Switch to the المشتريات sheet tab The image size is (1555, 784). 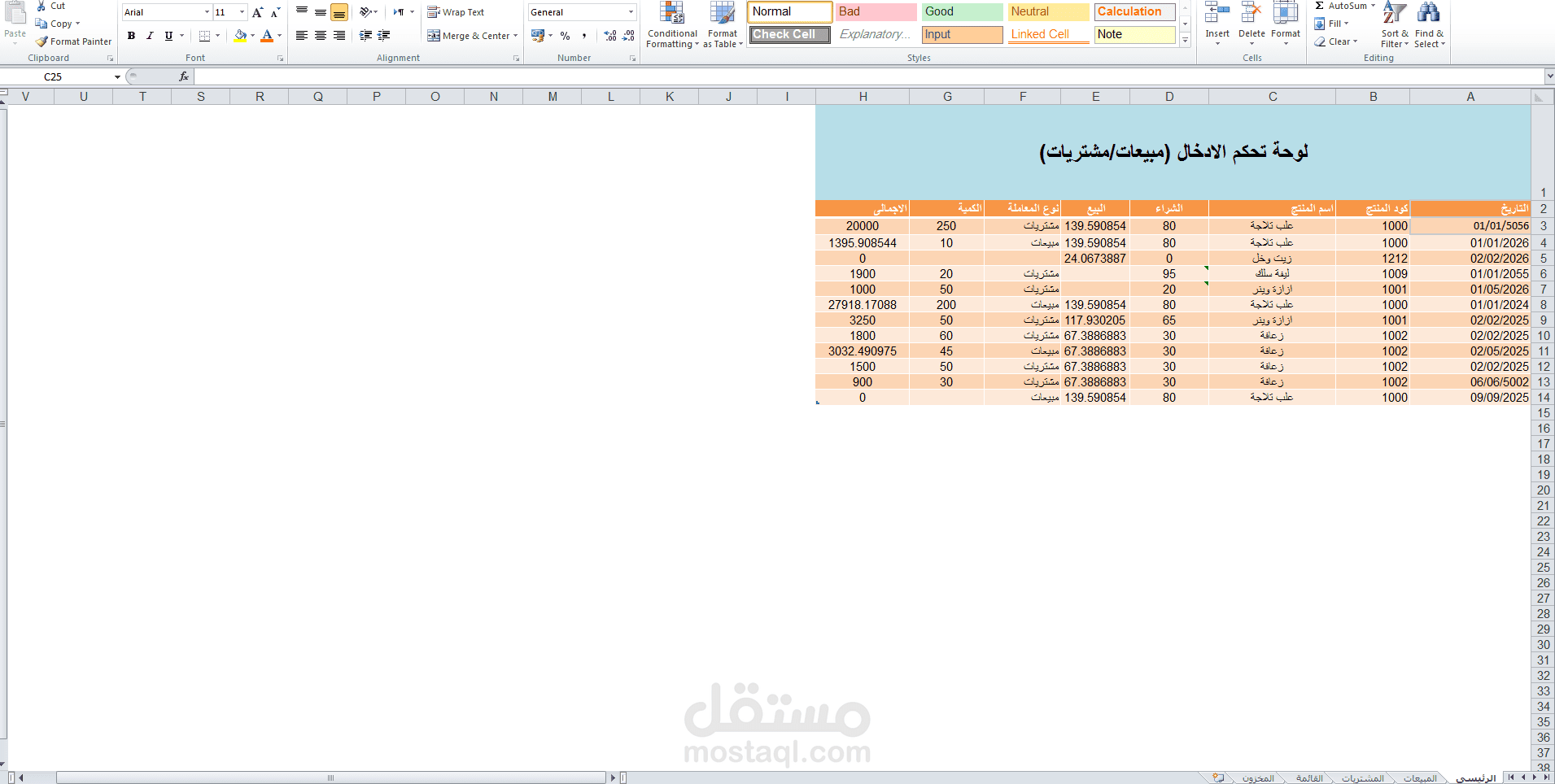1363,778
